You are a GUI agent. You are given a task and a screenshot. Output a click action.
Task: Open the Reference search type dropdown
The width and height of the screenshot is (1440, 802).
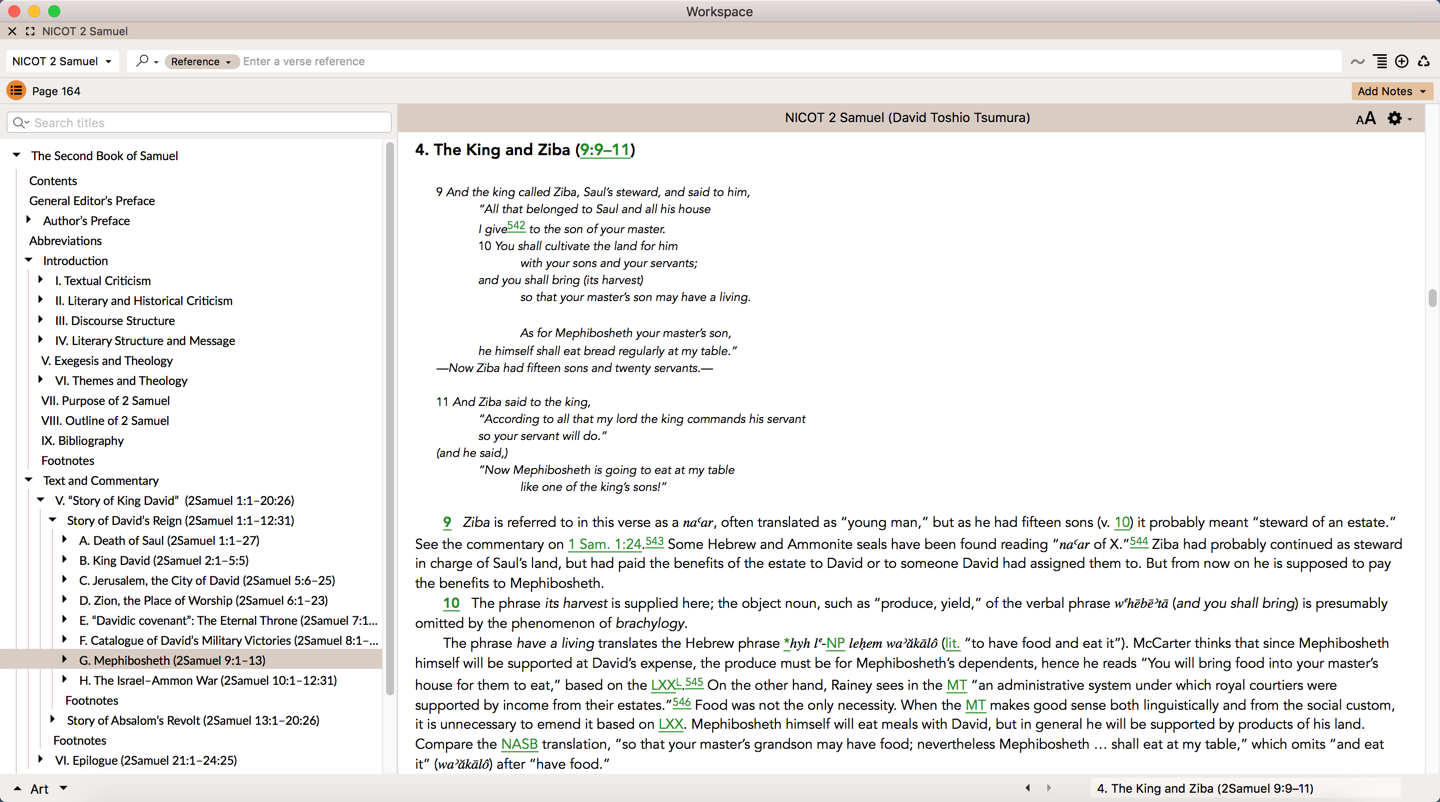tap(201, 61)
